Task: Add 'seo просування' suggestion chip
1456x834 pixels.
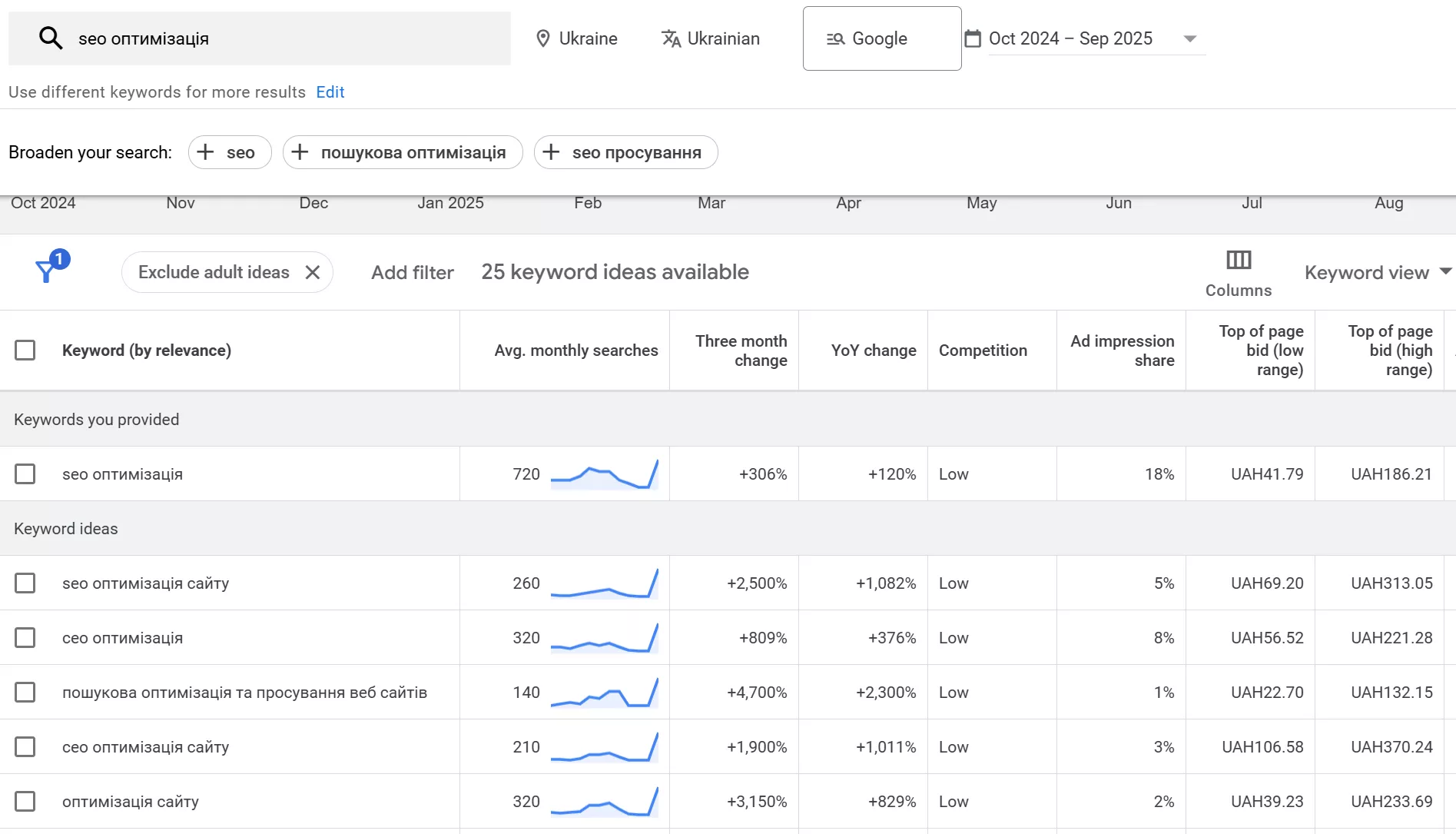Action: (x=625, y=152)
